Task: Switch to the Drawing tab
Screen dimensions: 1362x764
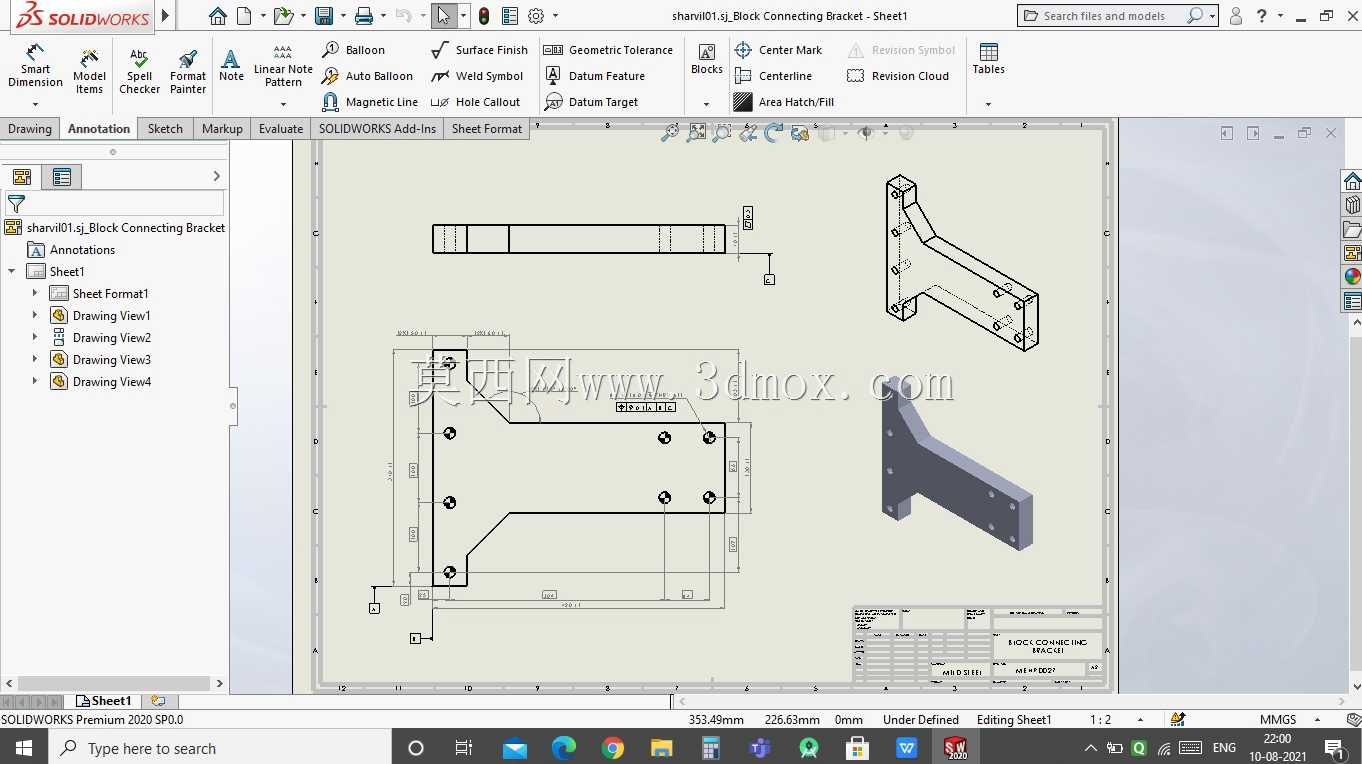Action: pyautogui.click(x=30, y=129)
